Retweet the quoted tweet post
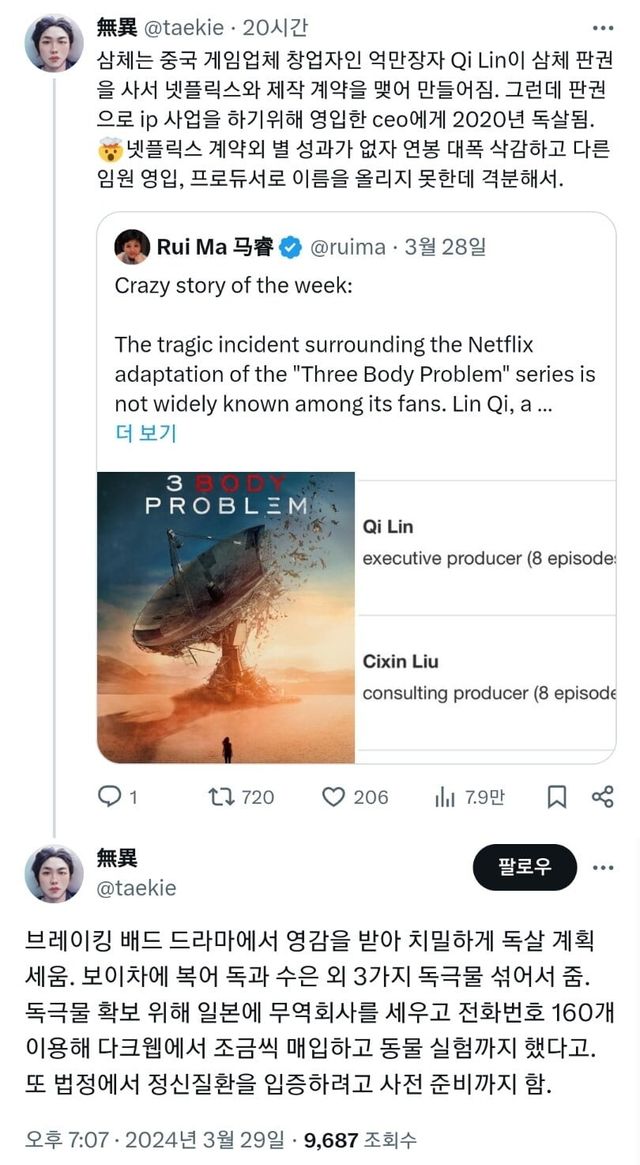Viewport: 640px width, 1165px height. (x=217, y=796)
